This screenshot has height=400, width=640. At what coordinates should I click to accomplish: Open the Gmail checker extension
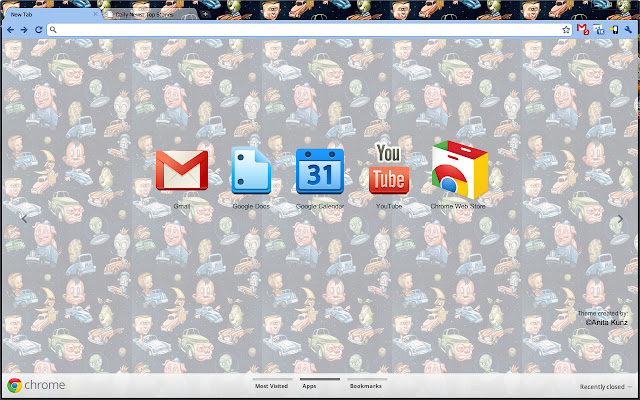pos(582,29)
